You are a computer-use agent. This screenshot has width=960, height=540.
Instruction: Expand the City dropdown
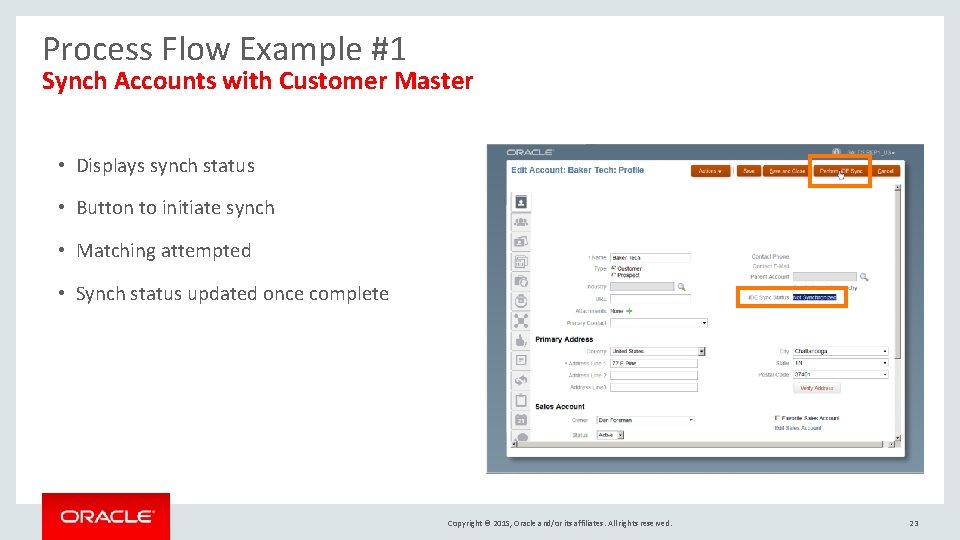coord(885,351)
